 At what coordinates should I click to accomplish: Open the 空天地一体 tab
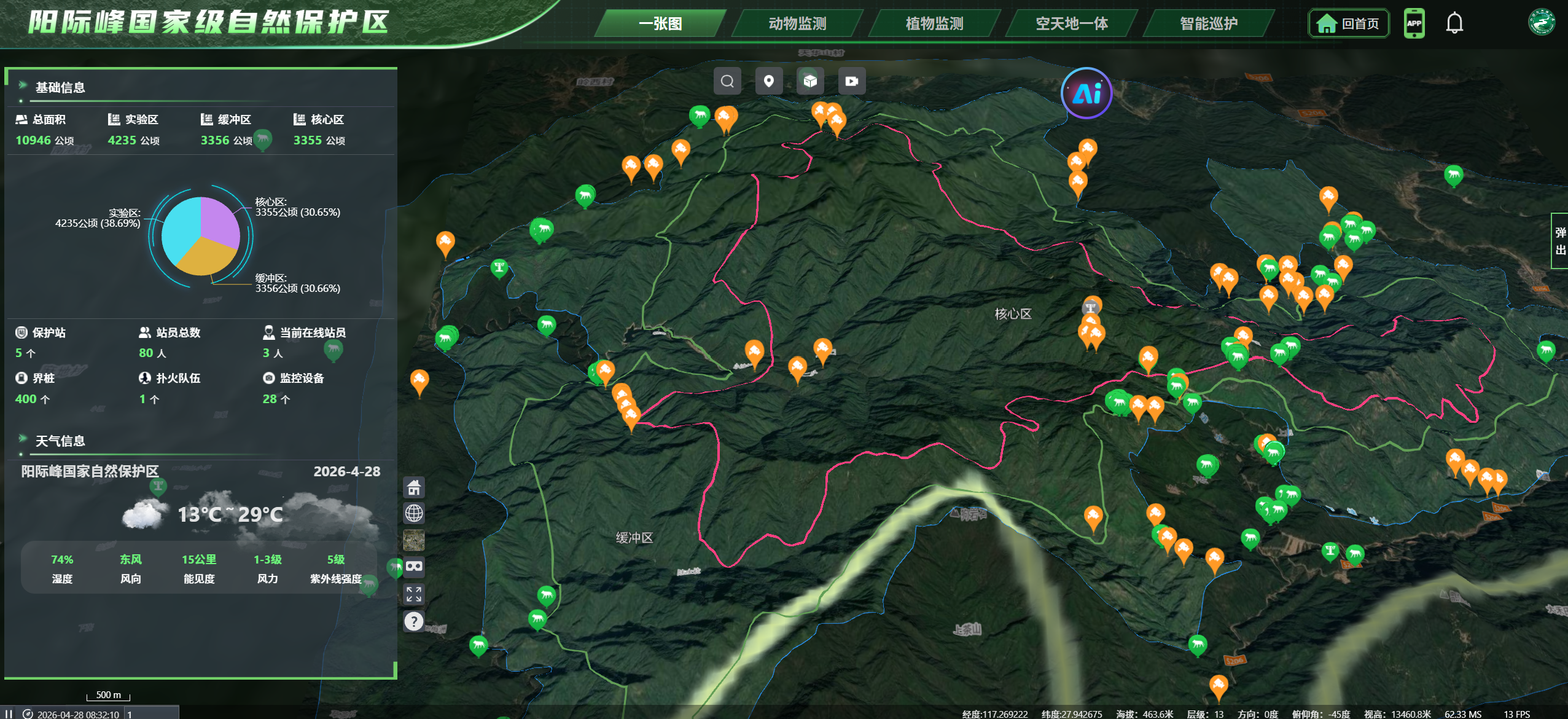click(x=1072, y=23)
